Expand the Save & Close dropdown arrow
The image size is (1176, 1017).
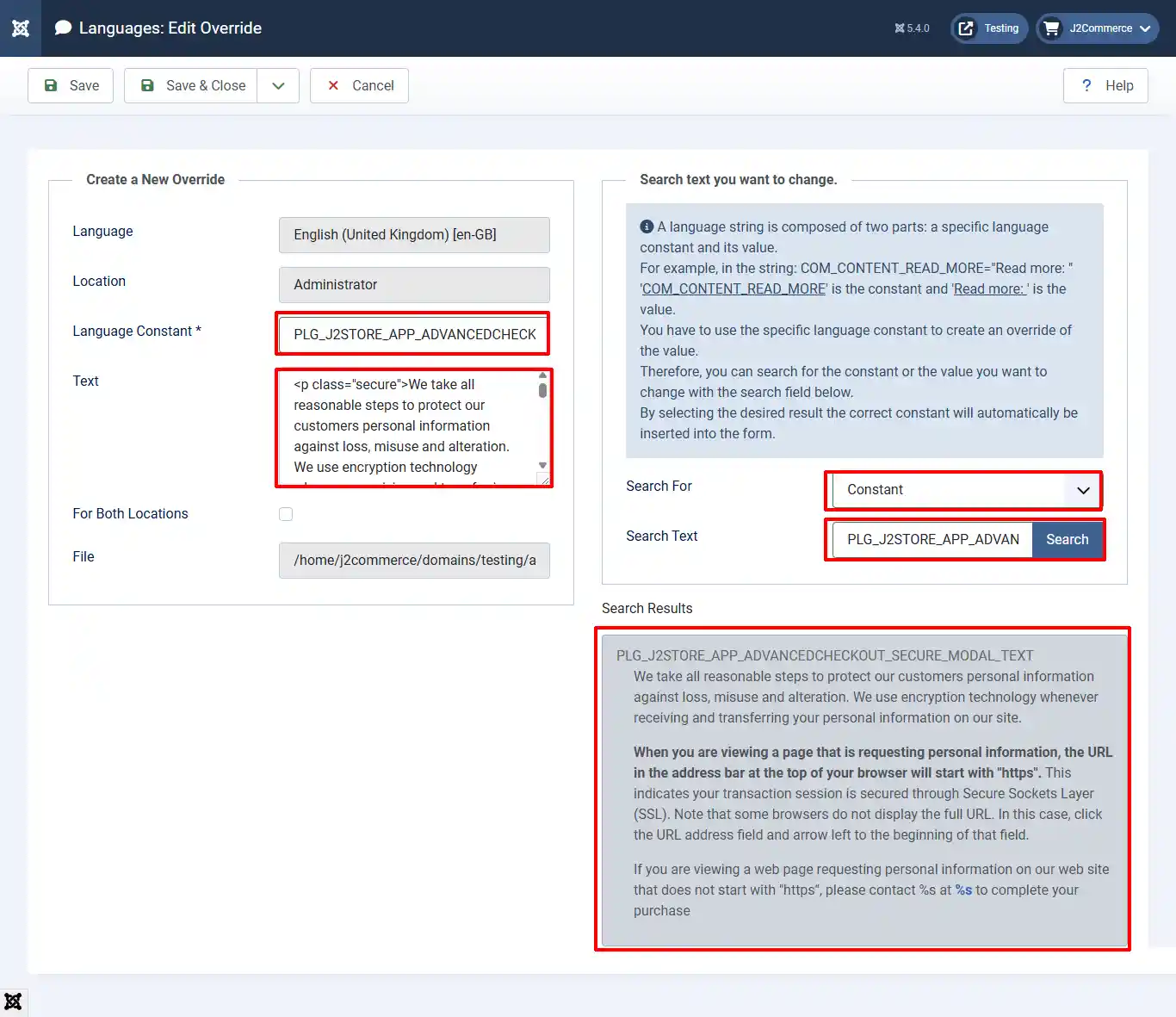click(x=278, y=85)
